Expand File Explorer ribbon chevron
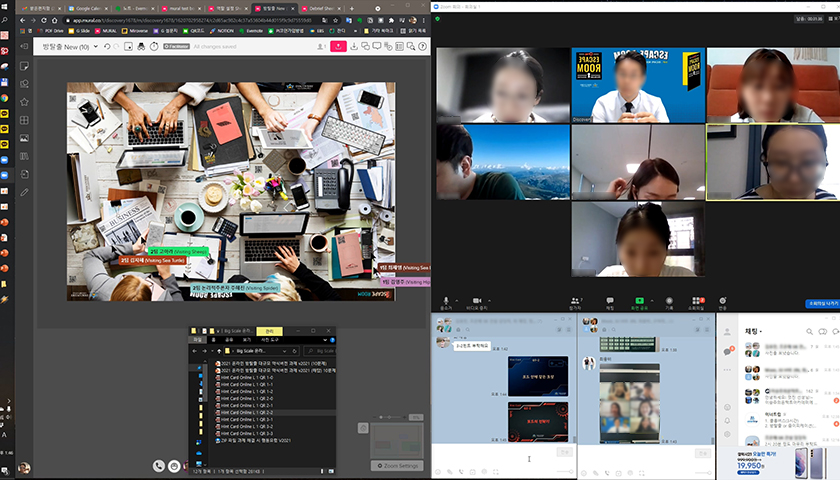This screenshot has height=480, width=840. point(325,340)
